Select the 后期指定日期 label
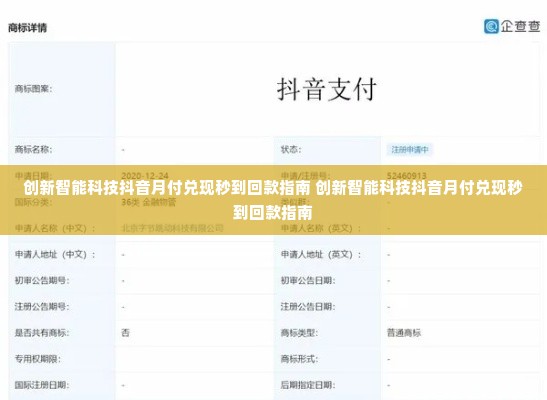The height and width of the screenshot is (400, 547). pyautogui.click(x=308, y=385)
